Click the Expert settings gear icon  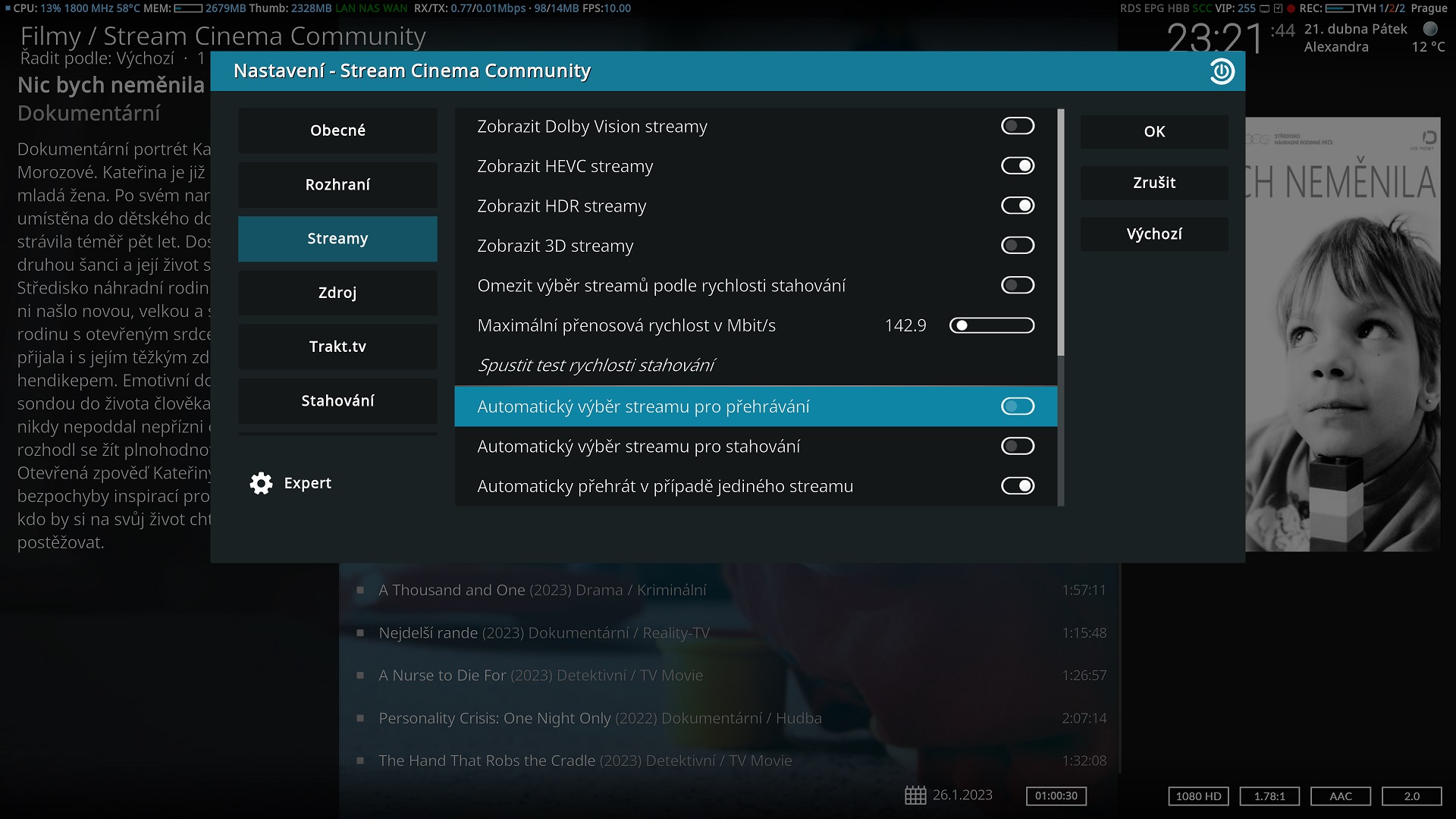tap(261, 483)
